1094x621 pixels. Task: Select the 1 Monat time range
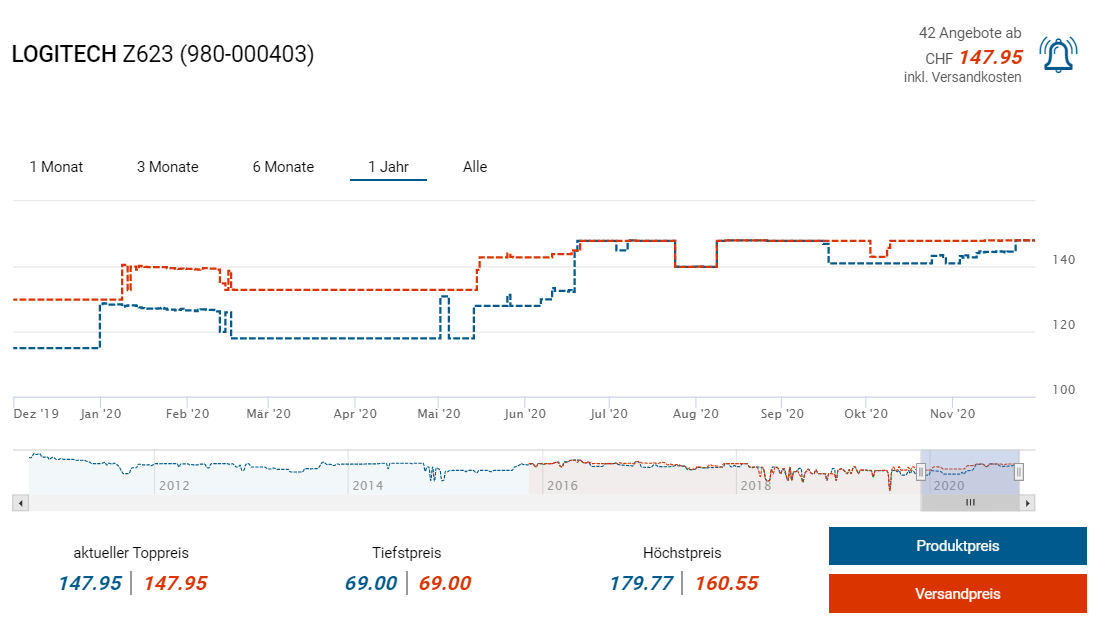click(56, 167)
